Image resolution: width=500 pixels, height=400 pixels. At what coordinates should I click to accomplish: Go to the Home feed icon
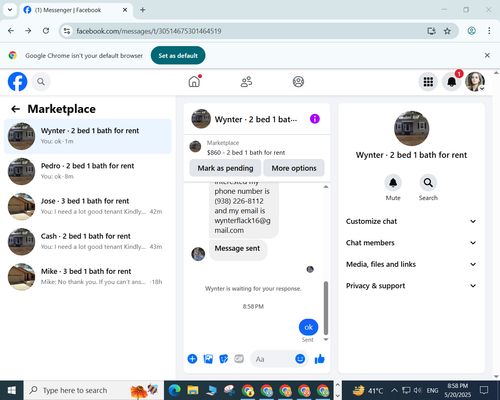click(194, 81)
